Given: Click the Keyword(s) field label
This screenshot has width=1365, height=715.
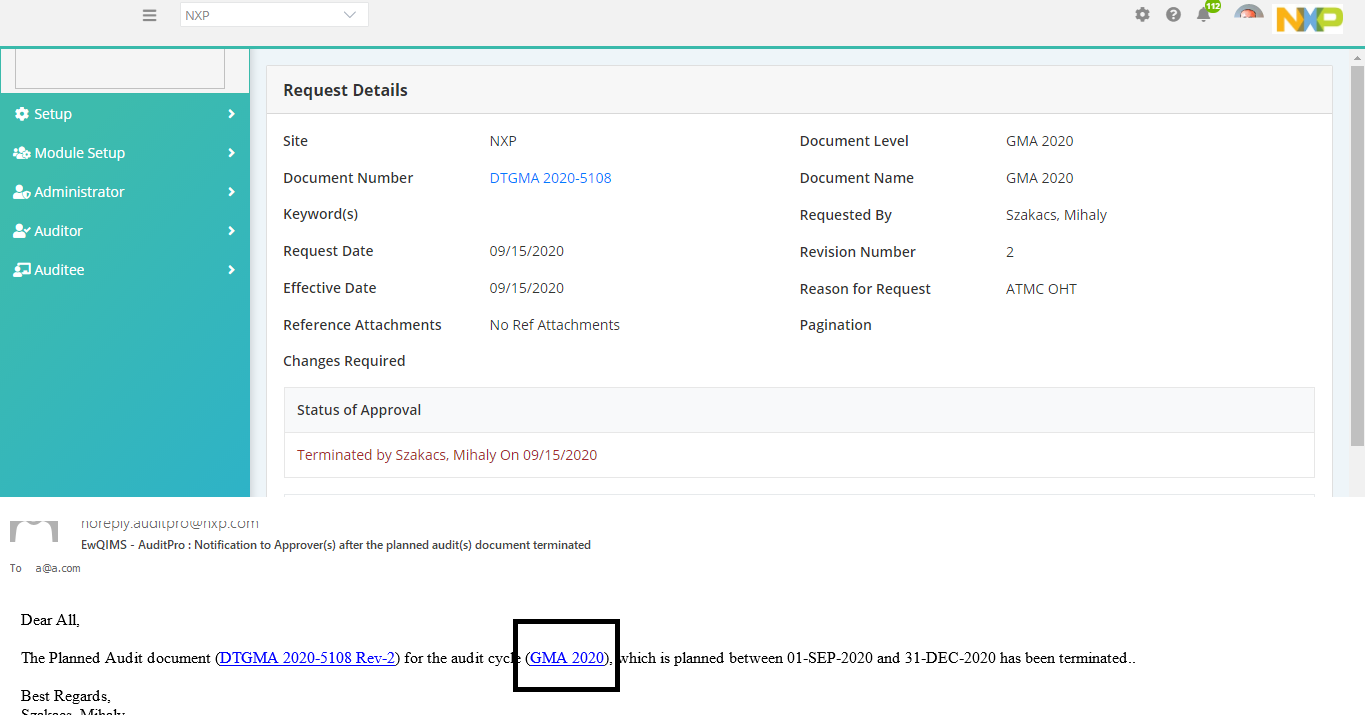Looking at the screenshot, I should pos(320,214).
